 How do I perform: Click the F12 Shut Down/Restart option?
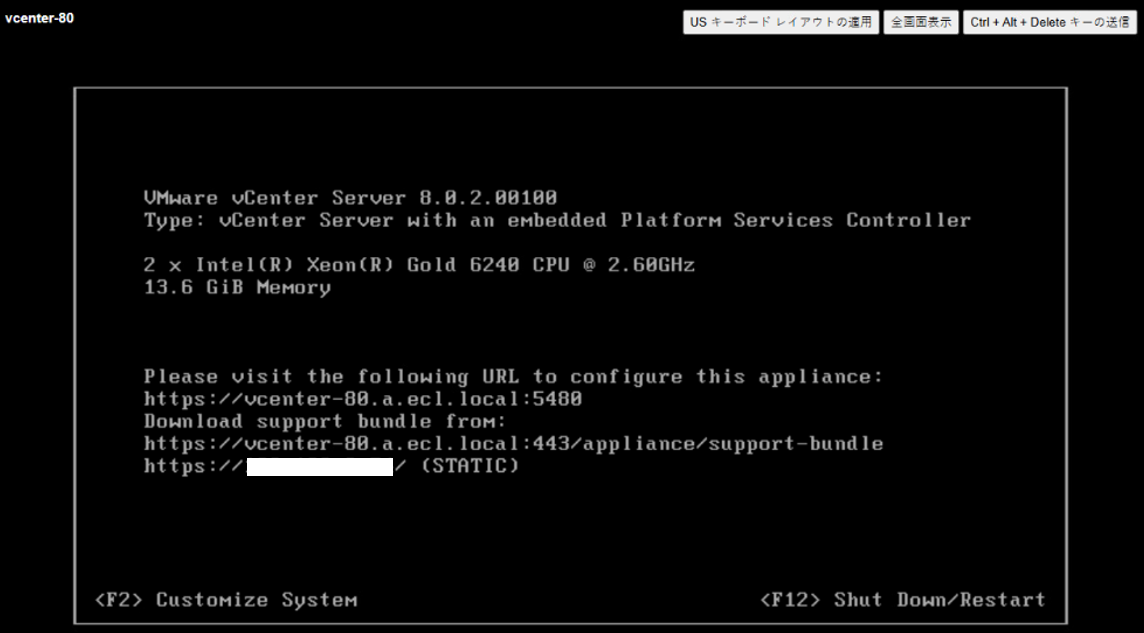click(903, 600)
